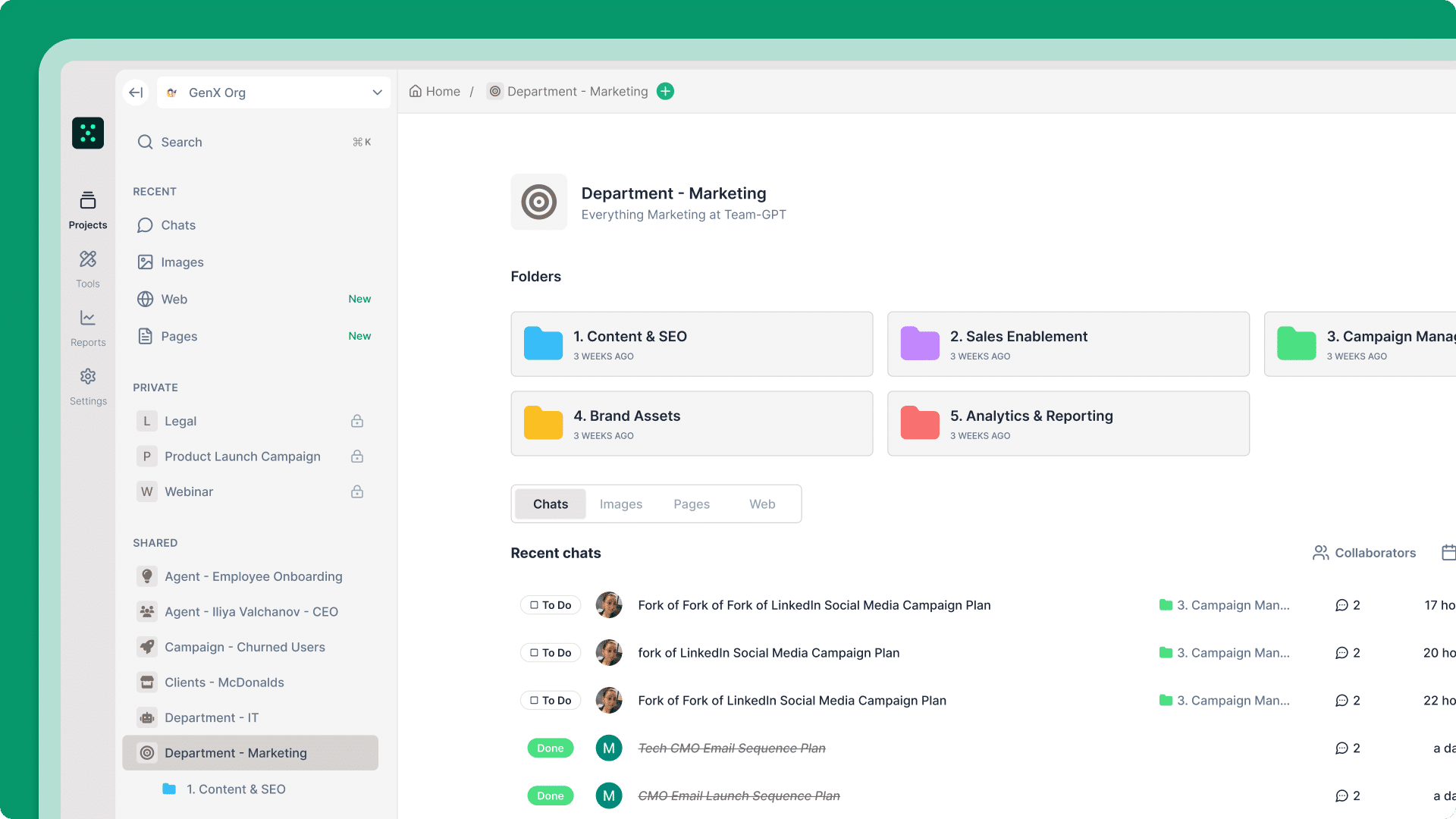Click the lock icon next to Product Launch Campaign

(x=357, y=457)
